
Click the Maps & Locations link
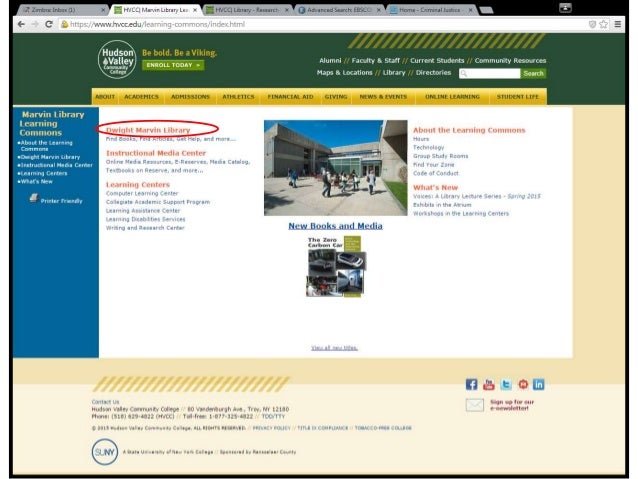tap(345, 72)
